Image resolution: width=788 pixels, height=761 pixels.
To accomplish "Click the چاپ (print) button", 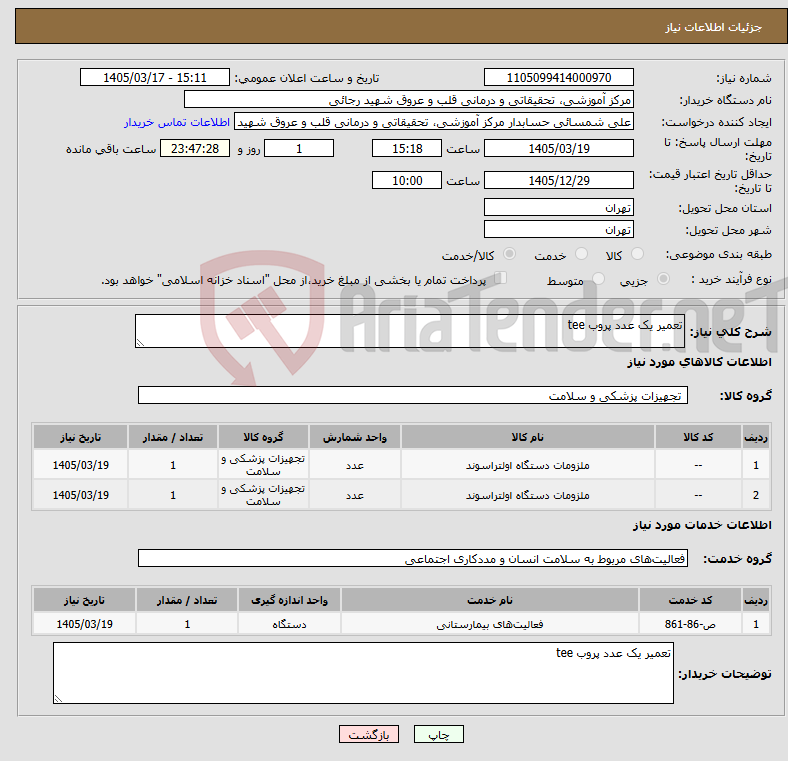I will click(x=438, y=734).
